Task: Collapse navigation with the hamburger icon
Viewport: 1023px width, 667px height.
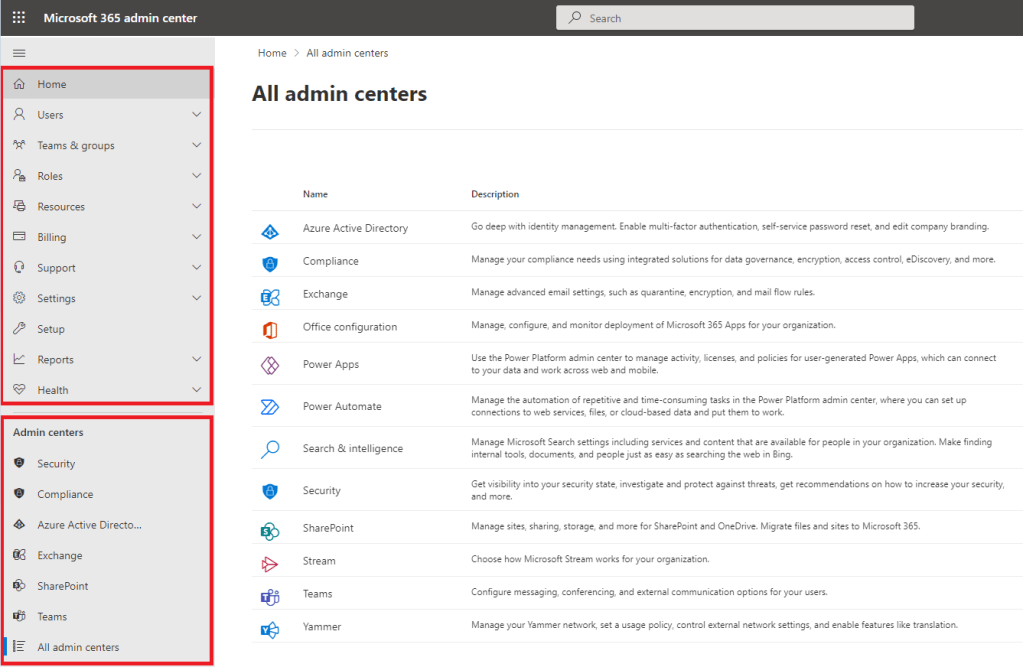Action: [x=19, y=53]
